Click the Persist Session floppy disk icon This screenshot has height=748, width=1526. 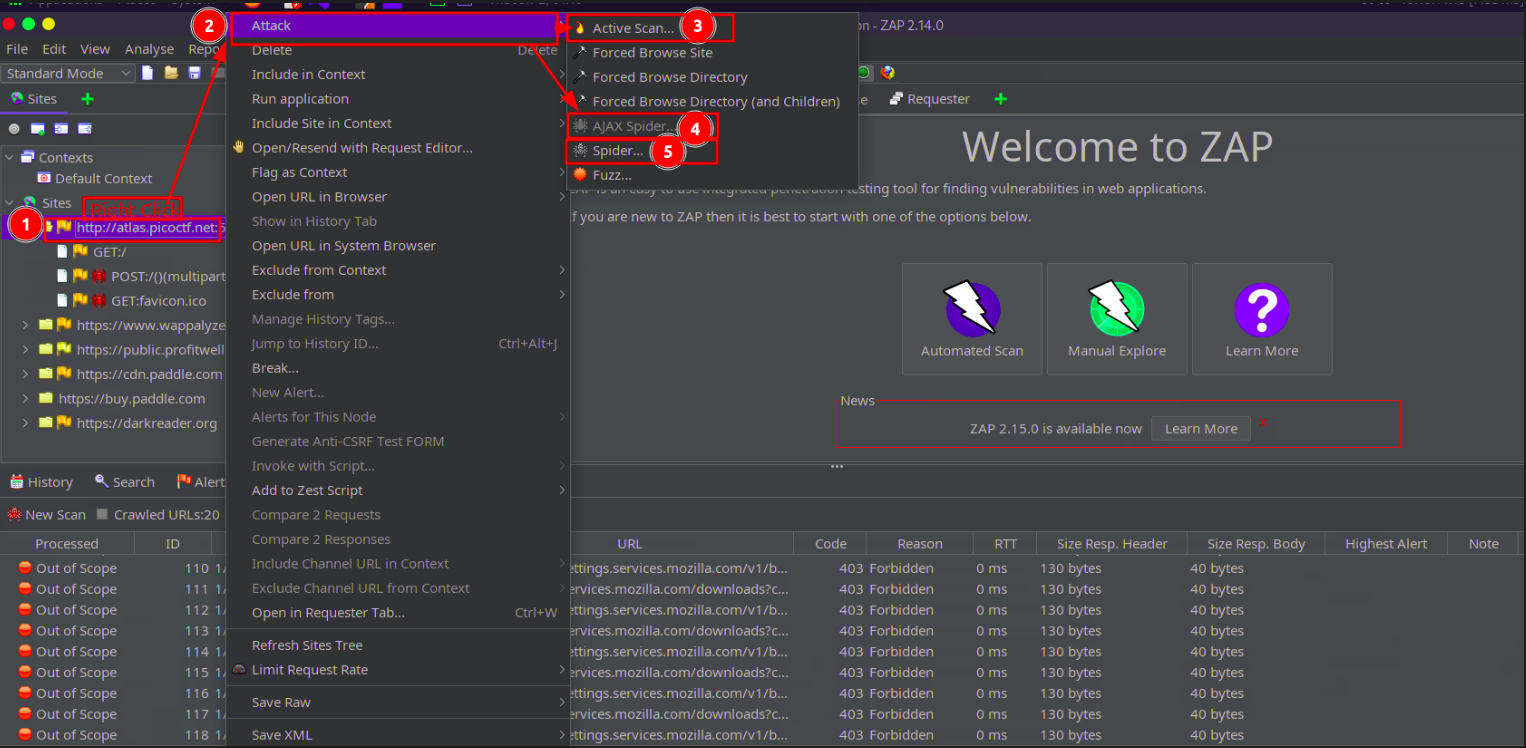pos(194,73)
